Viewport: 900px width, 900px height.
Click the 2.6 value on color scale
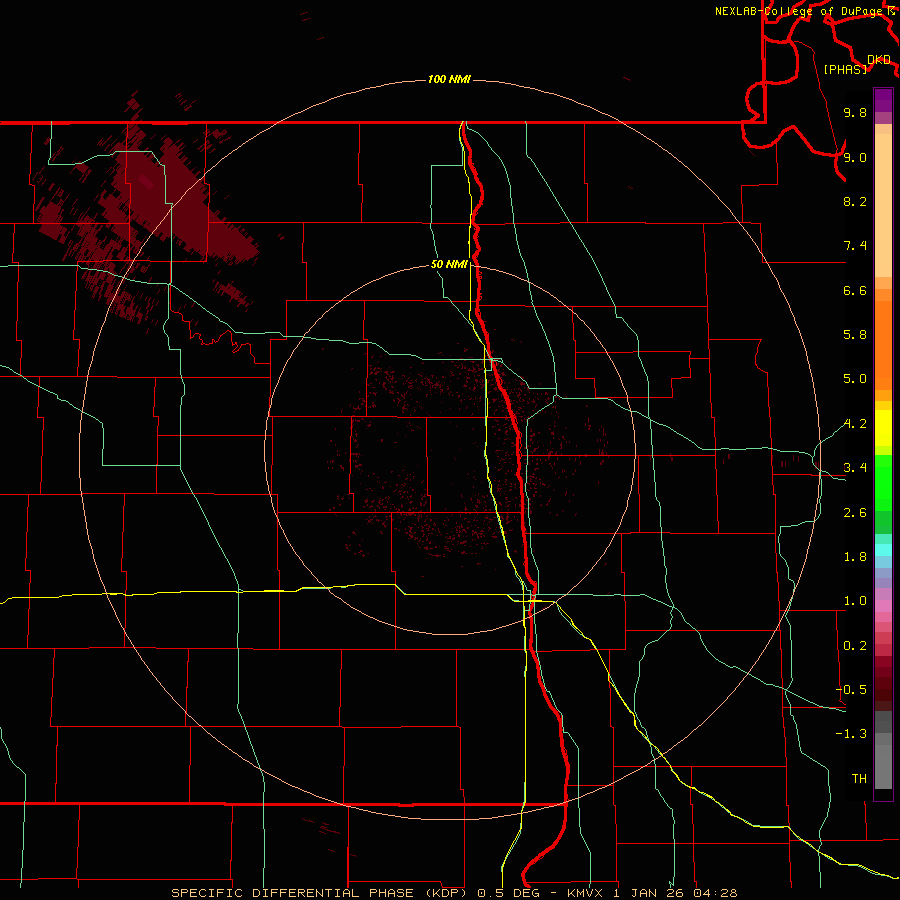coord(855,513)
